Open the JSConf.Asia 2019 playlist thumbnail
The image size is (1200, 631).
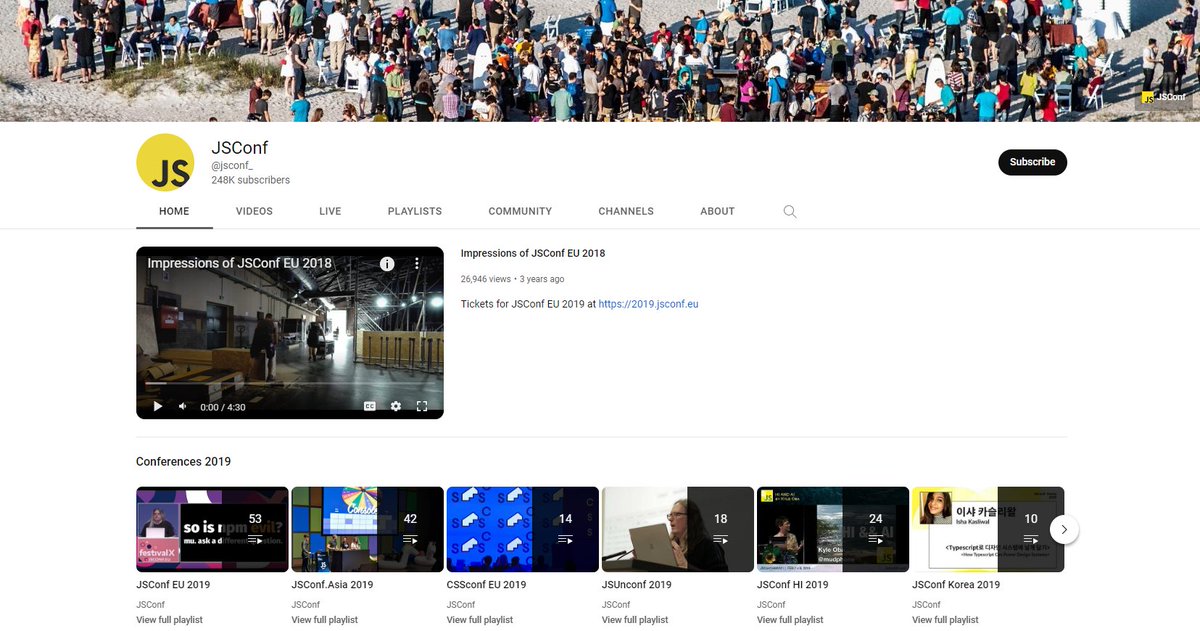click(367, 528)
